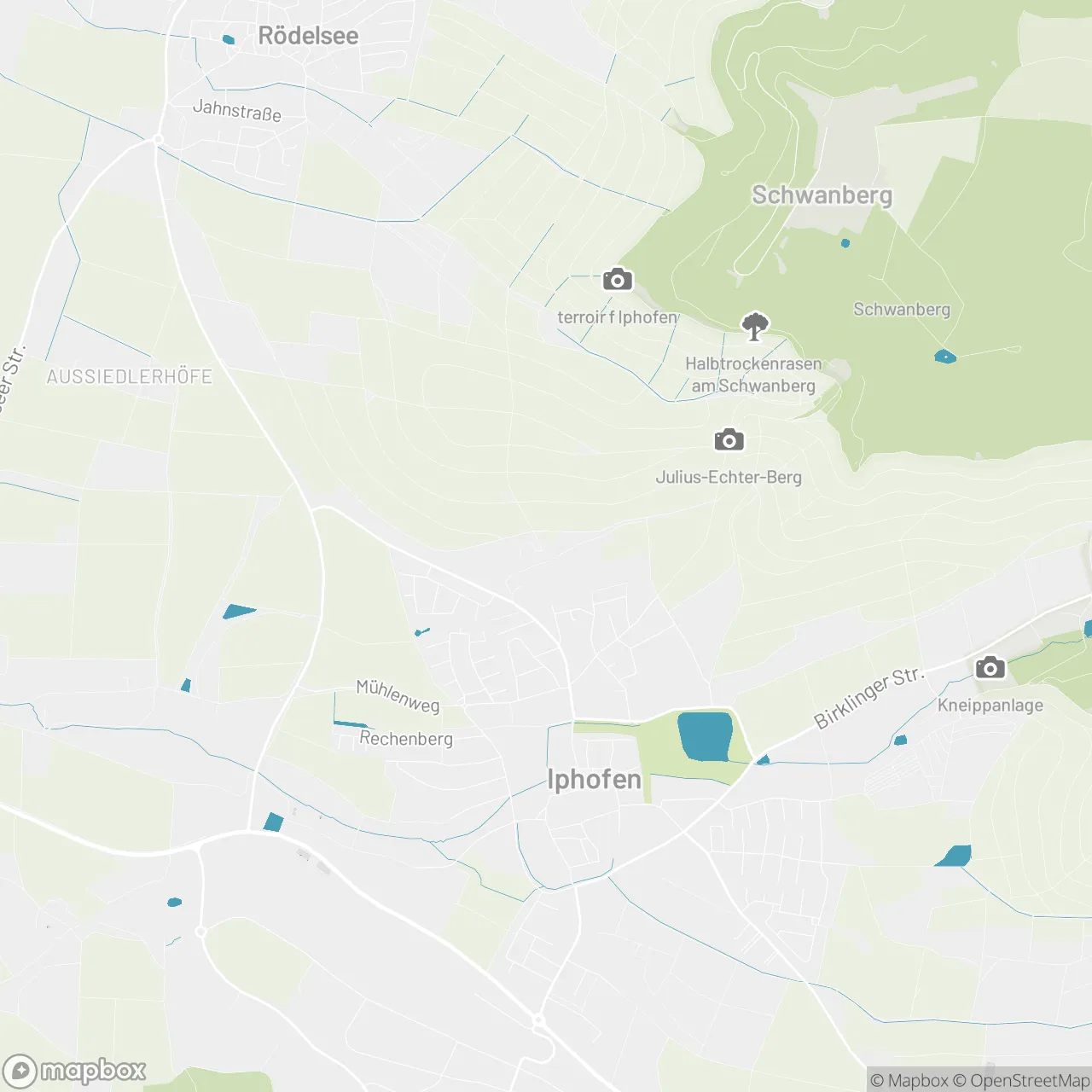Click the Rödelsee town label
The height and width of the screenshot is (1092, 1092).
[x=308, y=36]
